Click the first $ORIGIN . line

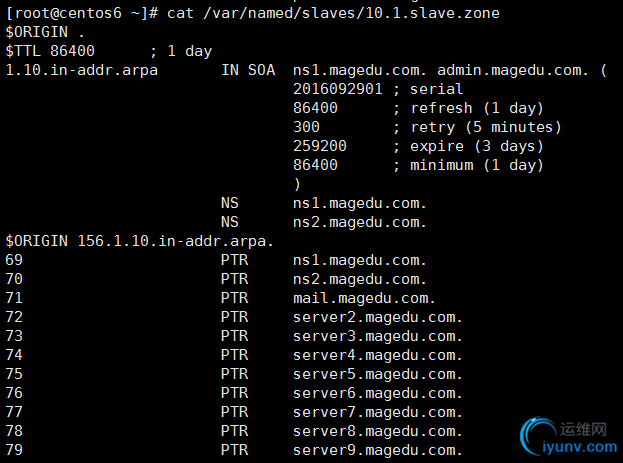[x=45, y=31]
